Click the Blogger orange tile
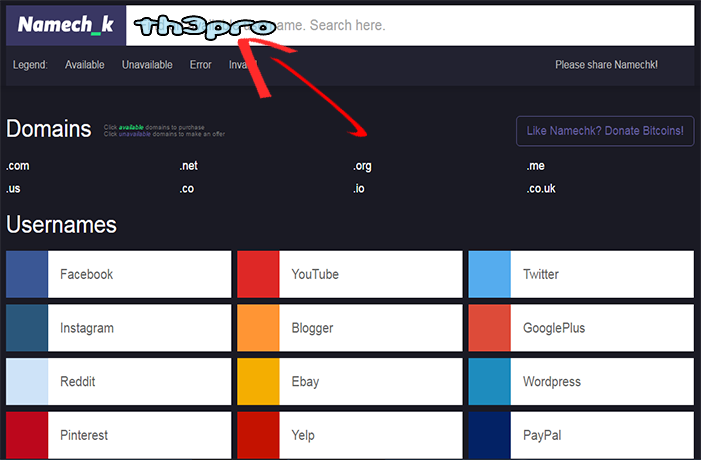 tap(258, 328)
